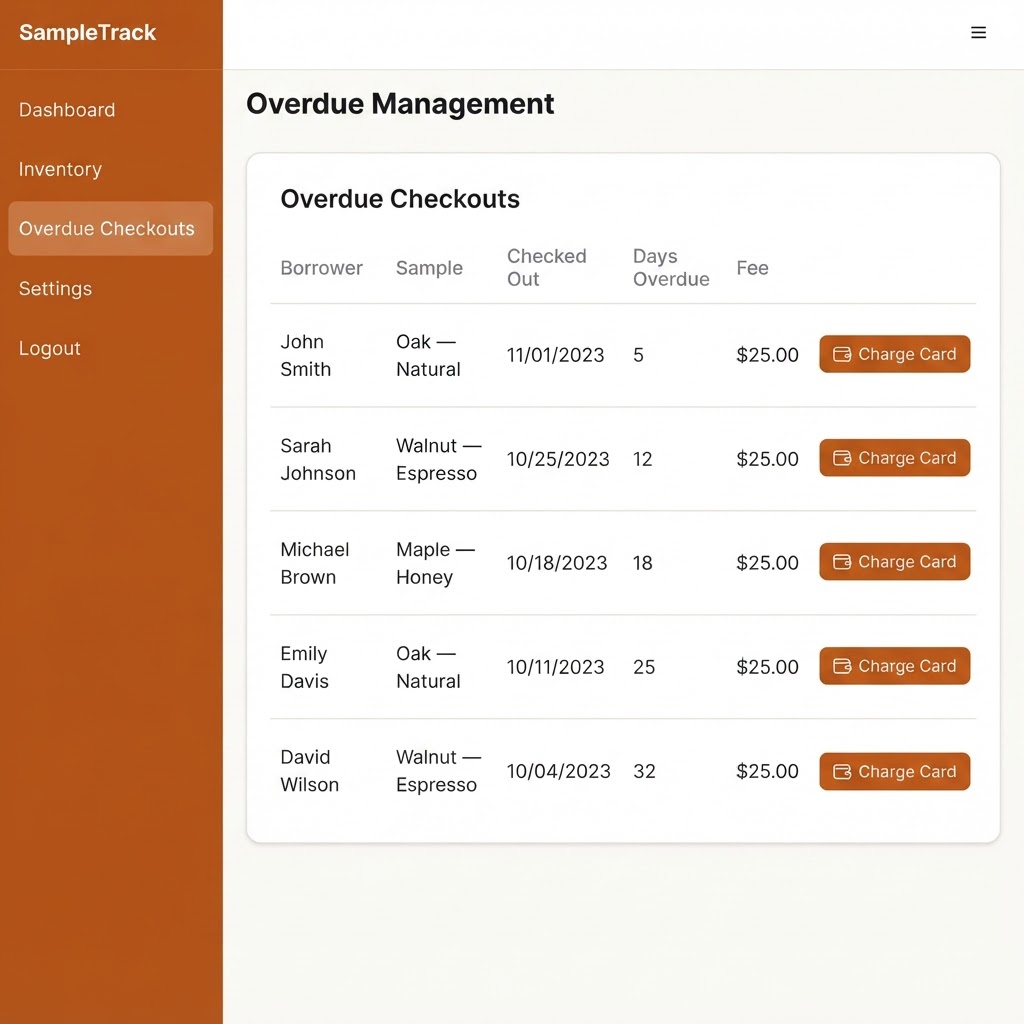Screen dimensions: 1024x1024
Task: Click days overdue value 18
Action: (x=643, y=563)
